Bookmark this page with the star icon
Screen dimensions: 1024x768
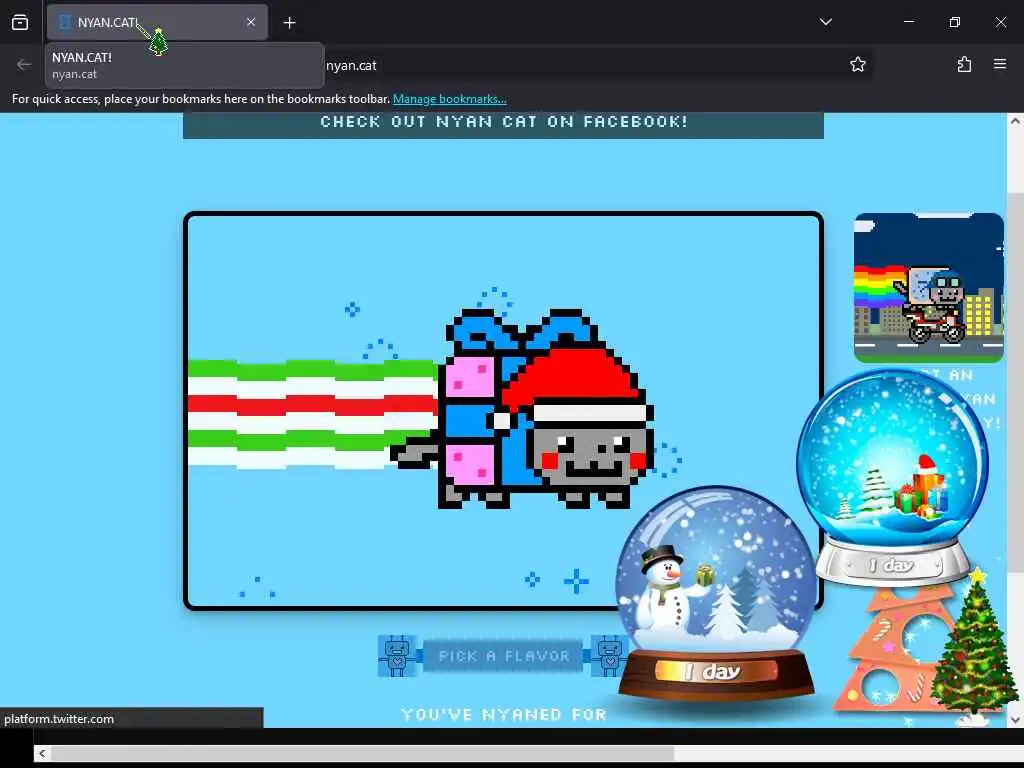point(857,64)
